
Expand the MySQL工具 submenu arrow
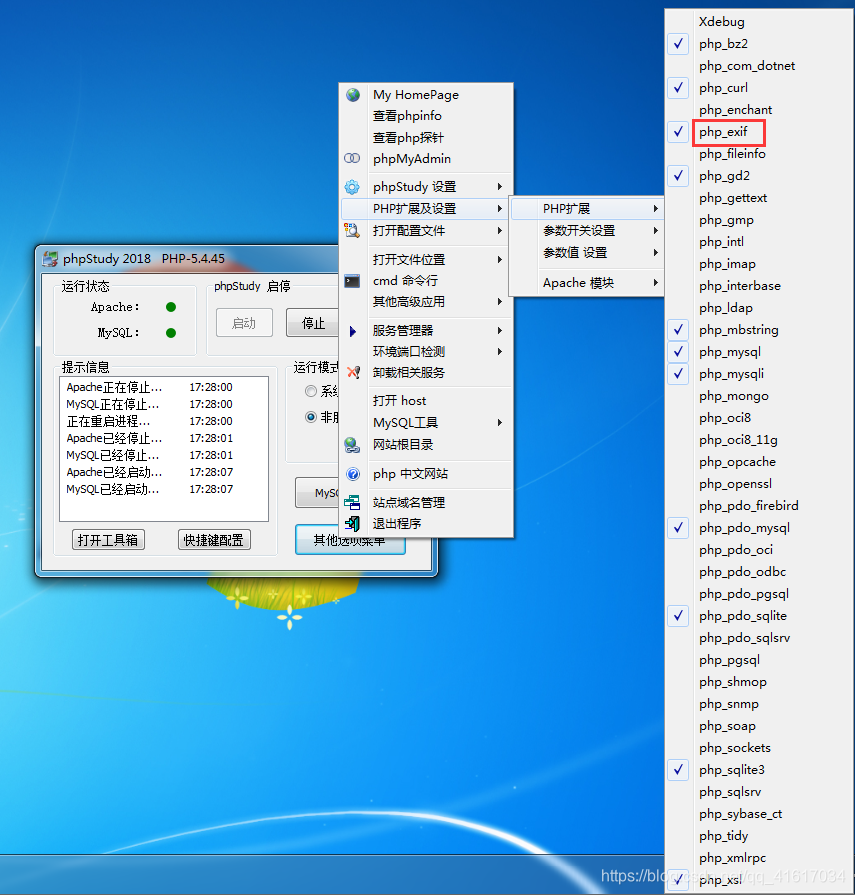[499, 423]
